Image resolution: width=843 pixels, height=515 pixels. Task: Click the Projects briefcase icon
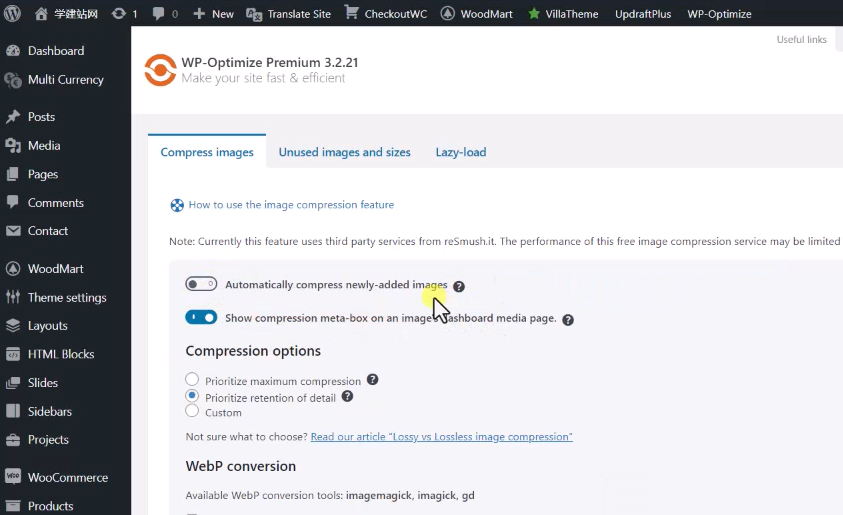(13, 440)
